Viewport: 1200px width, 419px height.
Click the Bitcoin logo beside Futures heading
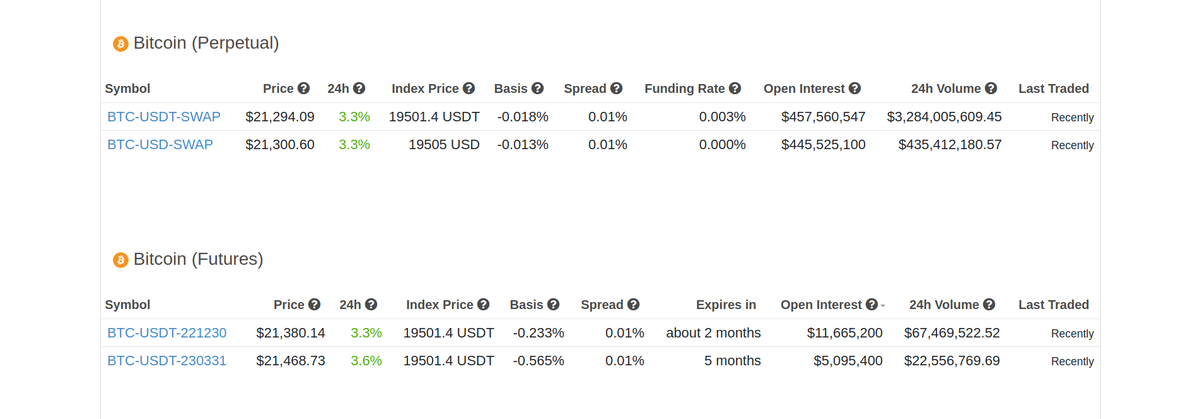(121, 260)
